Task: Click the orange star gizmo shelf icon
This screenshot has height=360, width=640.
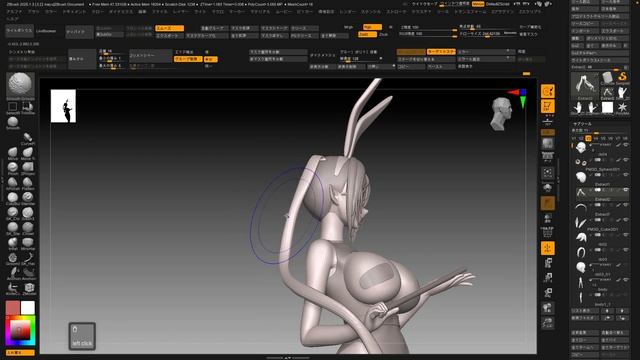Action: [x=548, y=248]
